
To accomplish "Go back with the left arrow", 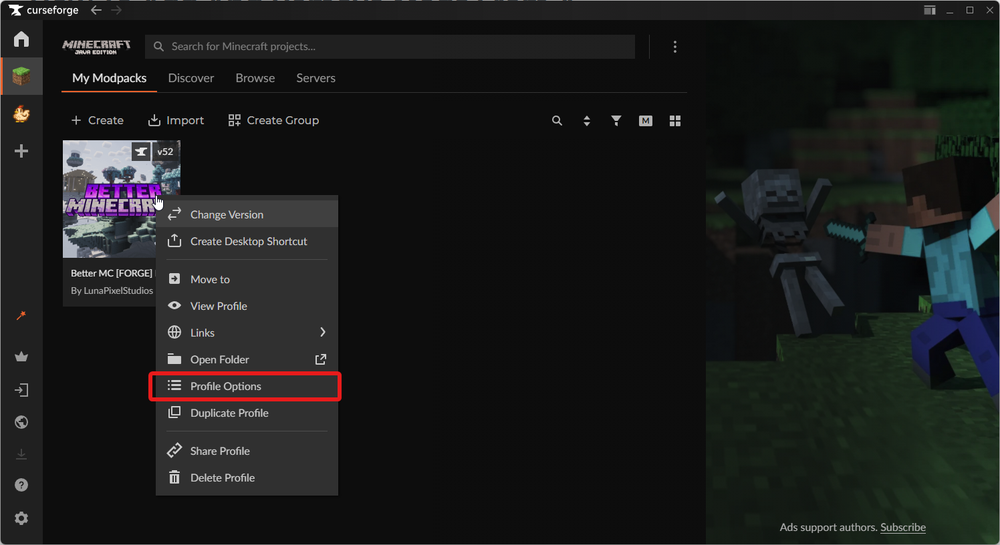I will coord(96,10).
